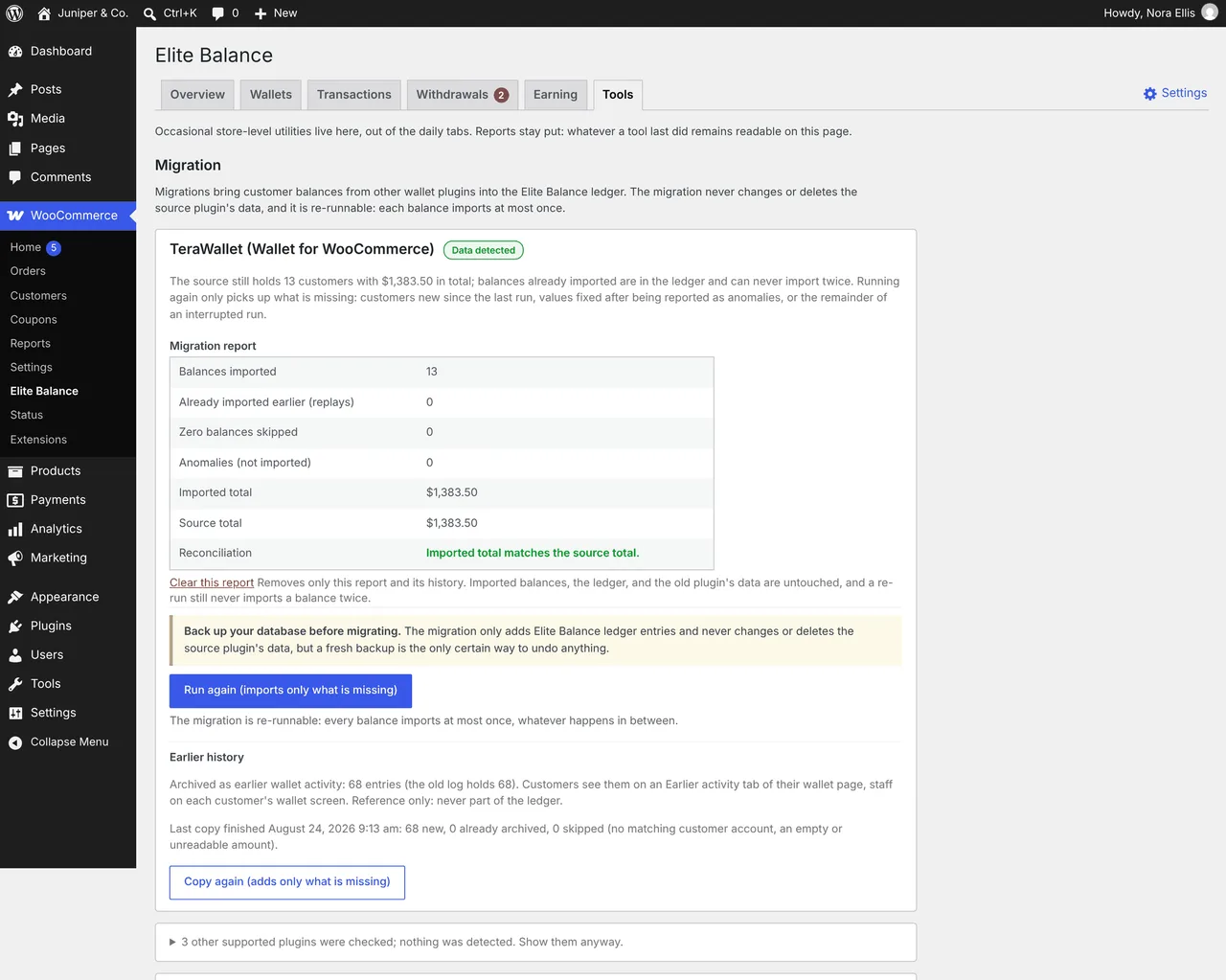
Task: Click the Posts pushpin icon
Action: [x=15, y=90]
